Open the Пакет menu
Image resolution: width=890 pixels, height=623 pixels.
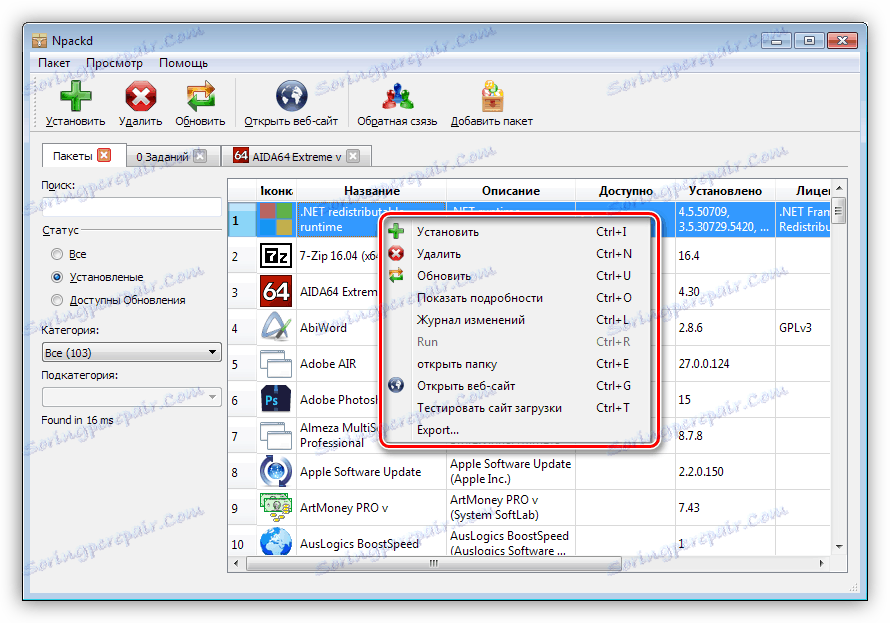pyautogui.click(x=54, y=63)
